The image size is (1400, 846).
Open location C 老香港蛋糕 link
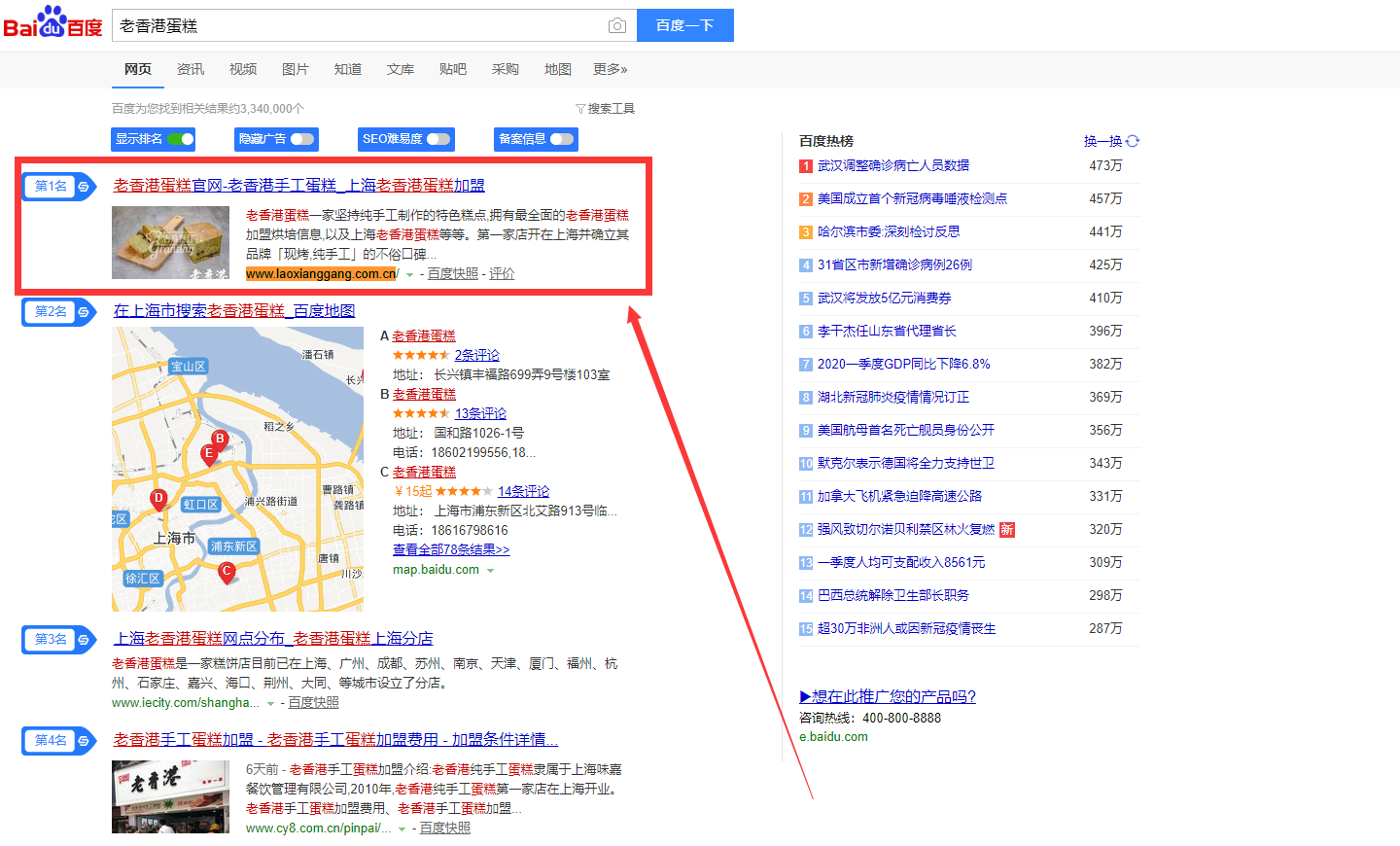pyautogui.click(x=424, y=472)
